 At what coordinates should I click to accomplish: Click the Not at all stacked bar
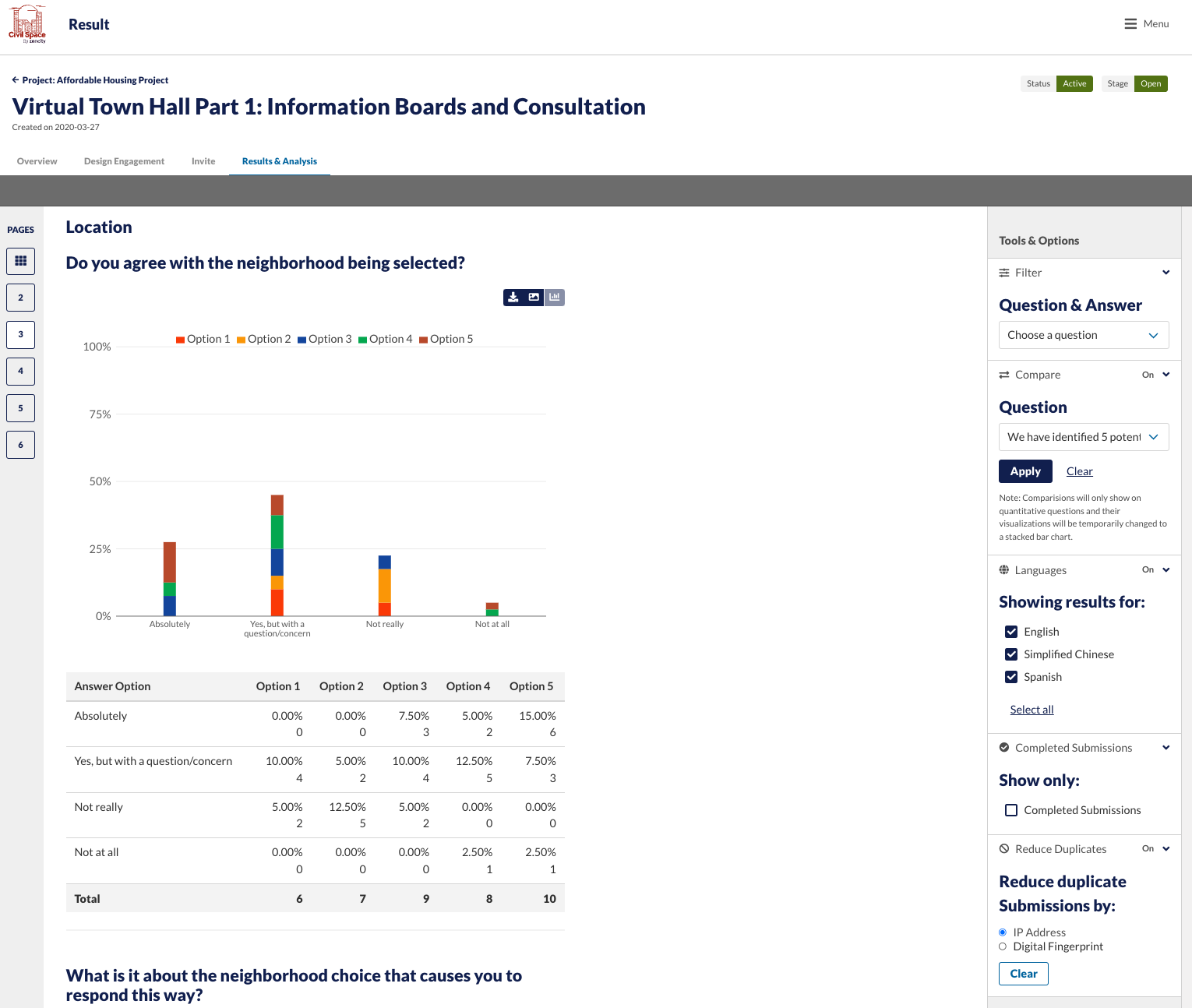(x=492, y=609)
